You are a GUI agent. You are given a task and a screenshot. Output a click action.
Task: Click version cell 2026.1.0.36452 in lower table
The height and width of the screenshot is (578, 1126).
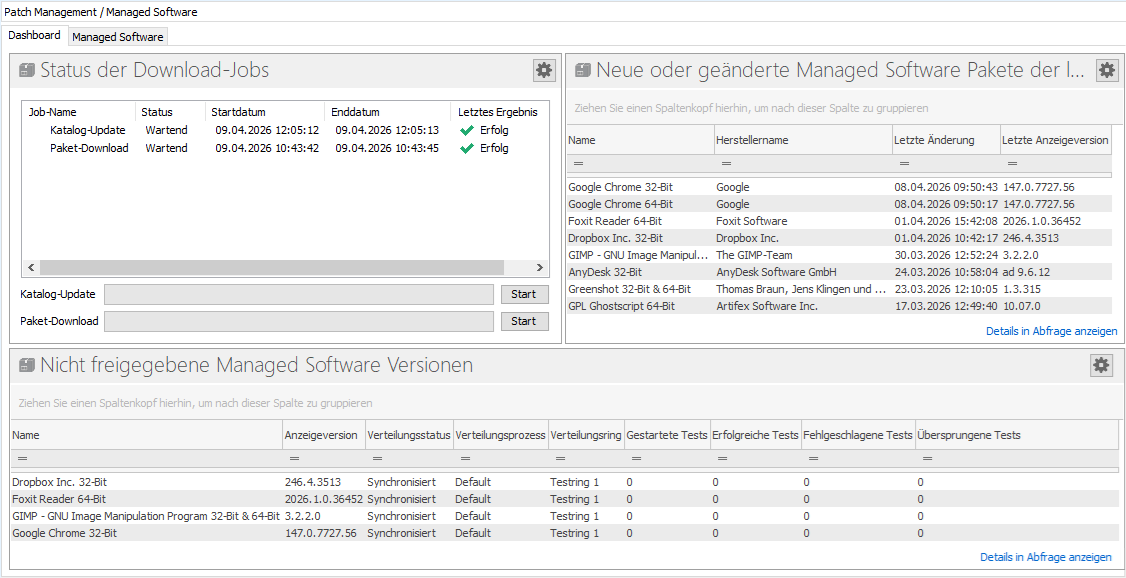coord(324,499)
